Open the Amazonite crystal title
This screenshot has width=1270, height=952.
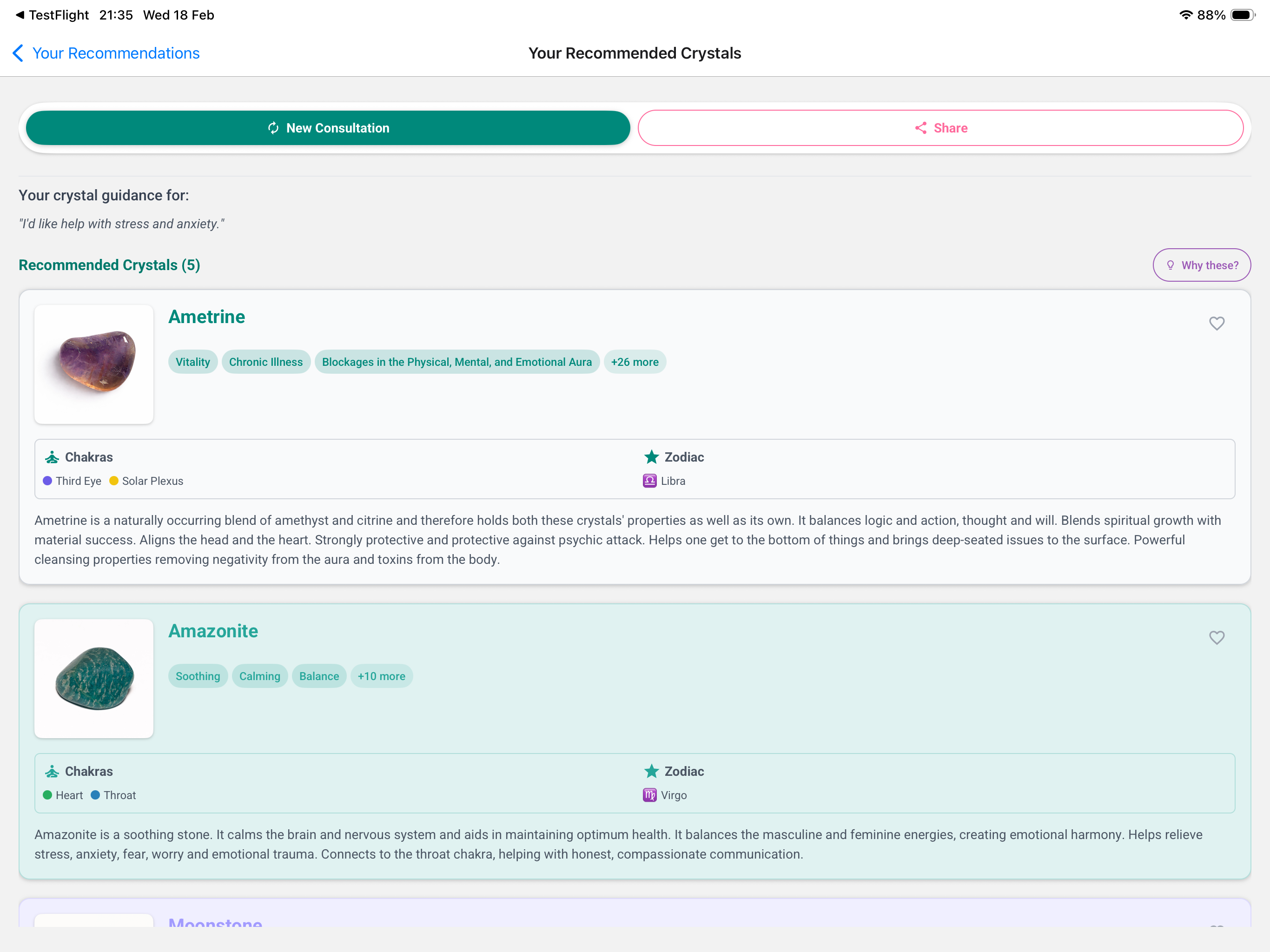213,631
